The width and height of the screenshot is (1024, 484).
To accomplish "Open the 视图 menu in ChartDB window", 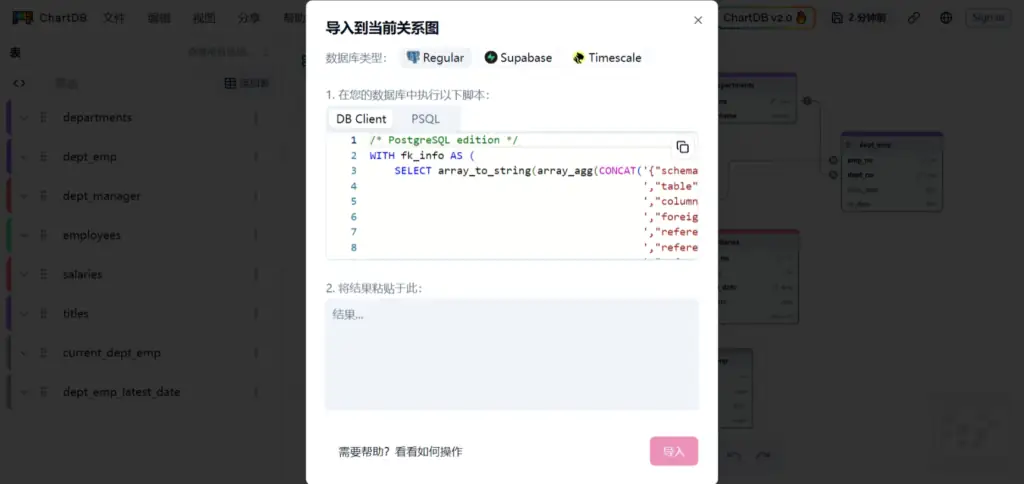I will [x=204, y=18].
